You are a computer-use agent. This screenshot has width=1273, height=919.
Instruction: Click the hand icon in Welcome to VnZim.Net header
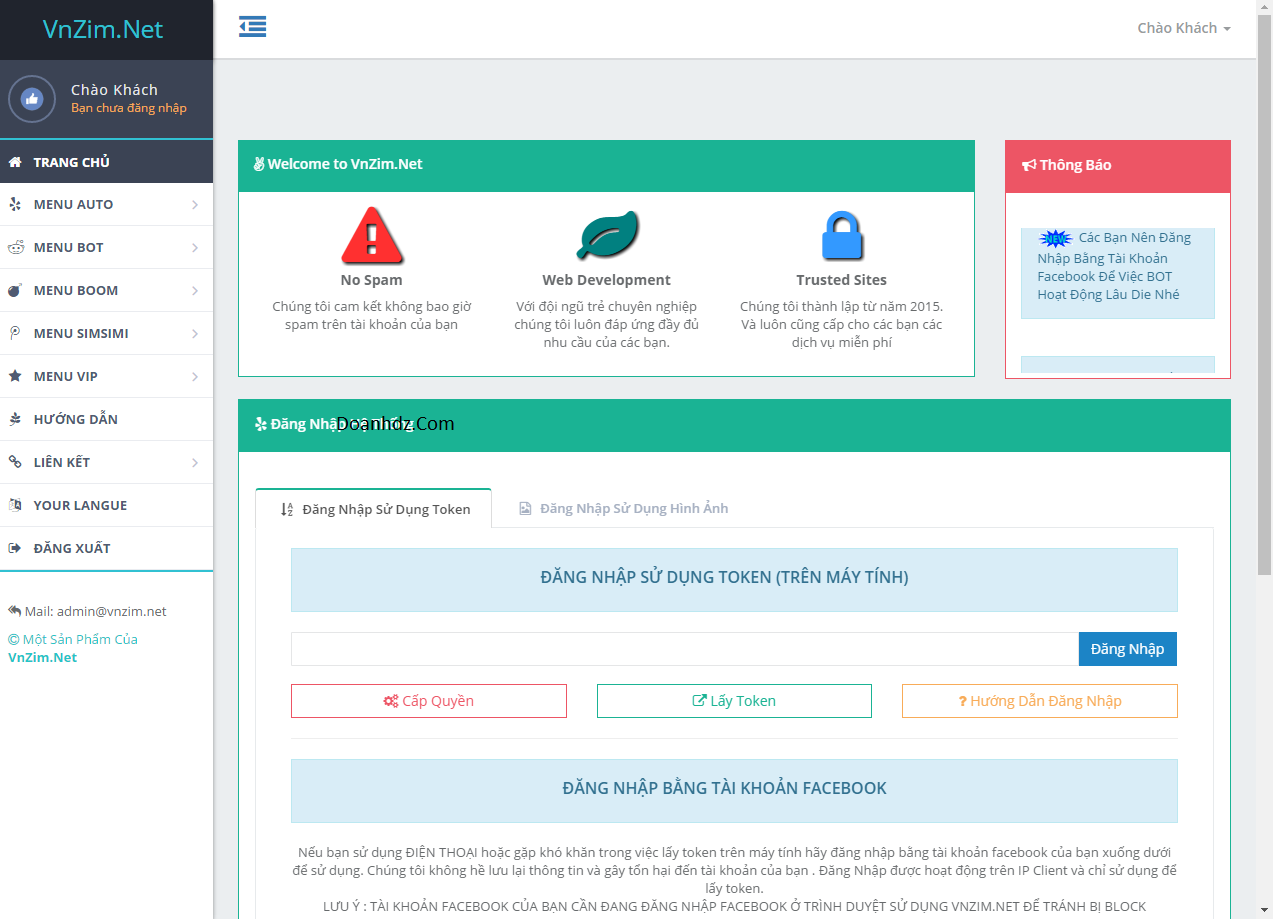click(259, 164)
